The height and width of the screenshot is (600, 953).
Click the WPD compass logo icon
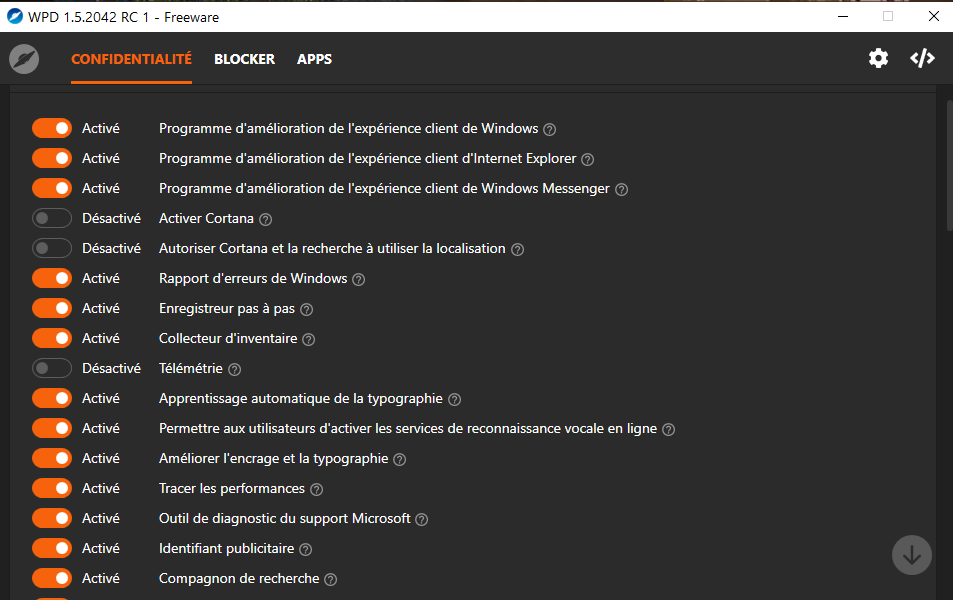[24, 59]
